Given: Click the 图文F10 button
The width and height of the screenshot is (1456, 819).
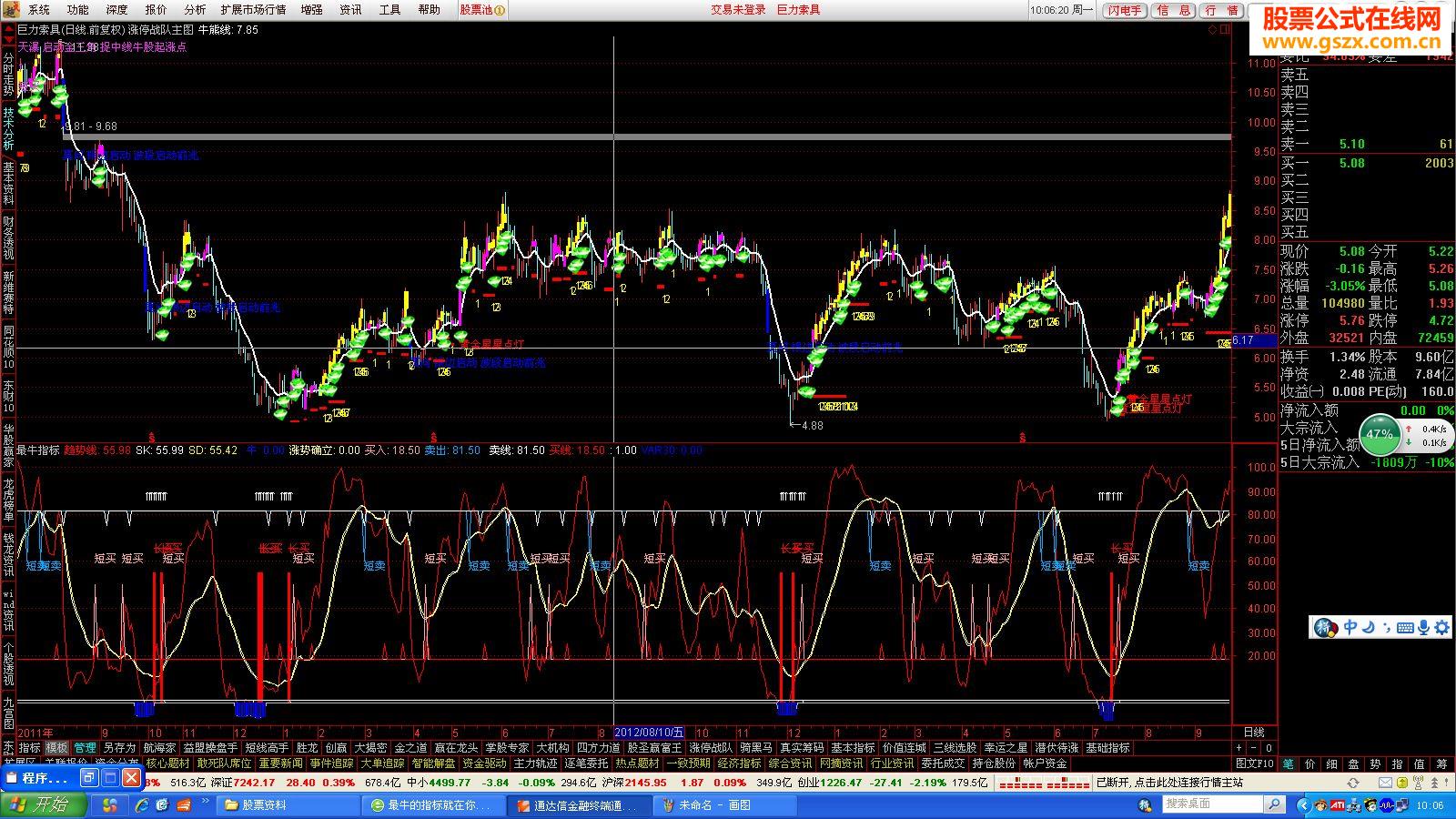Looking at the screenshot, I should tap(1254, 763).
